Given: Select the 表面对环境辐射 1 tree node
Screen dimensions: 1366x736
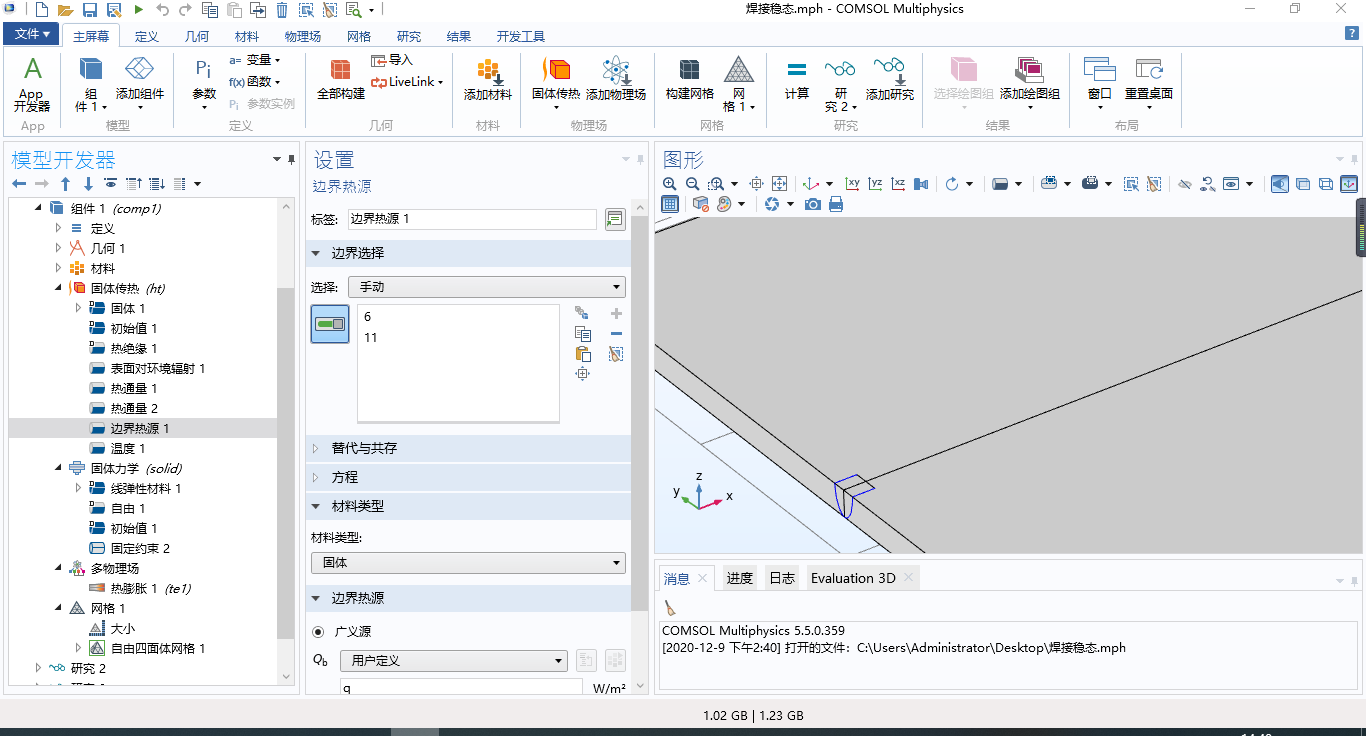Looking at the screenshot, I should coord(157,368).
